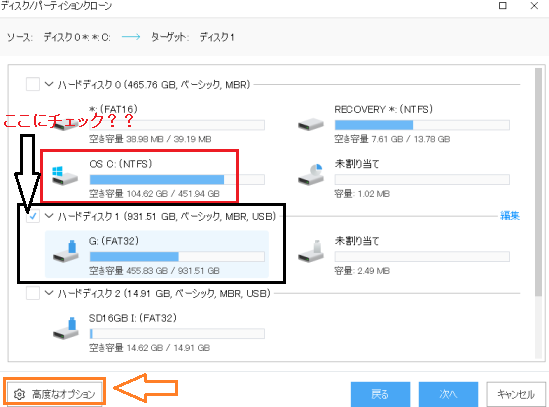Click the G: FAT32 usage bar
Screen dimensions: 549x407
pos(177,257)
